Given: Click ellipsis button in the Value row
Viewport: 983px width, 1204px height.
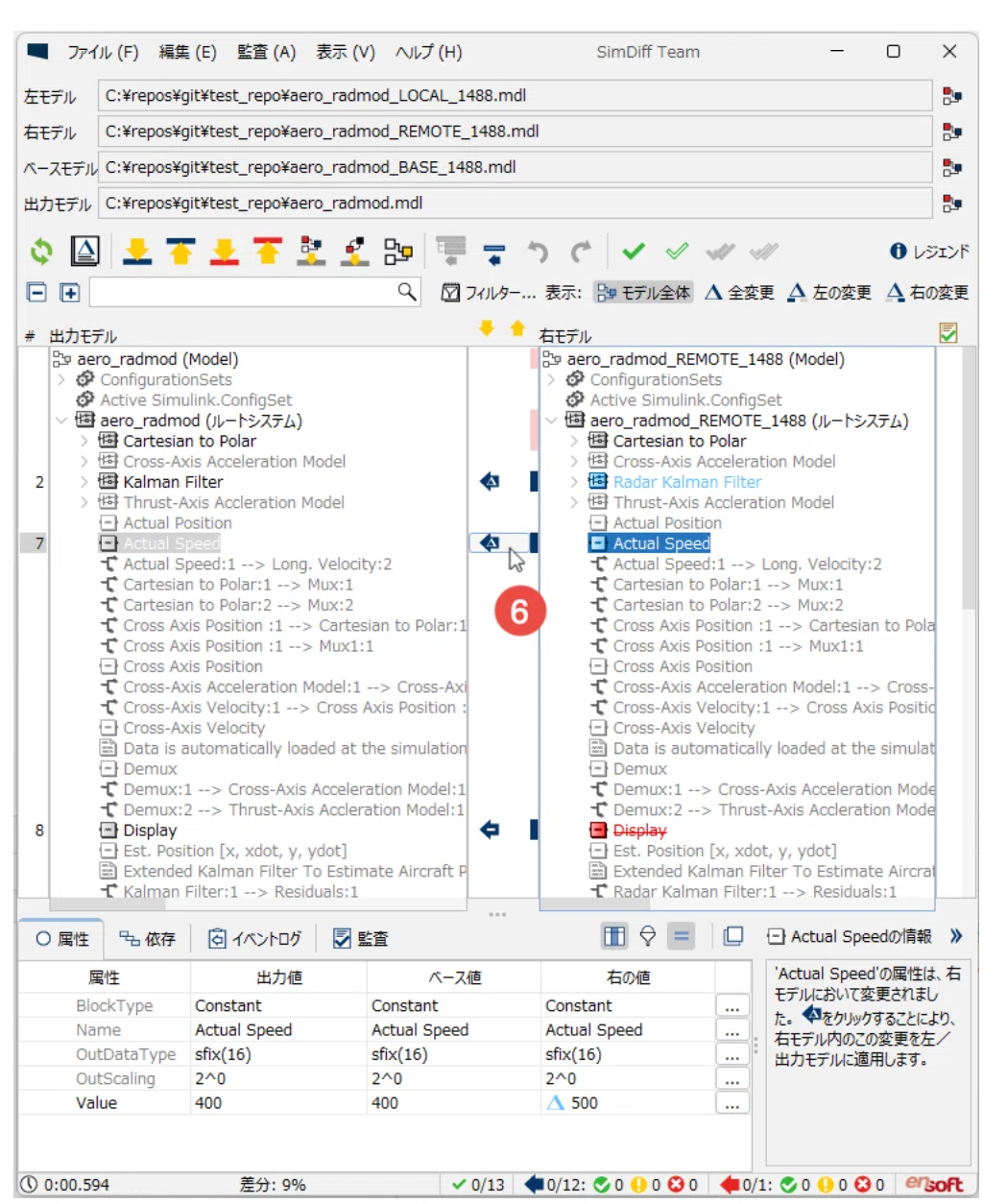Looking at the screenshot, I should 731,1103.
